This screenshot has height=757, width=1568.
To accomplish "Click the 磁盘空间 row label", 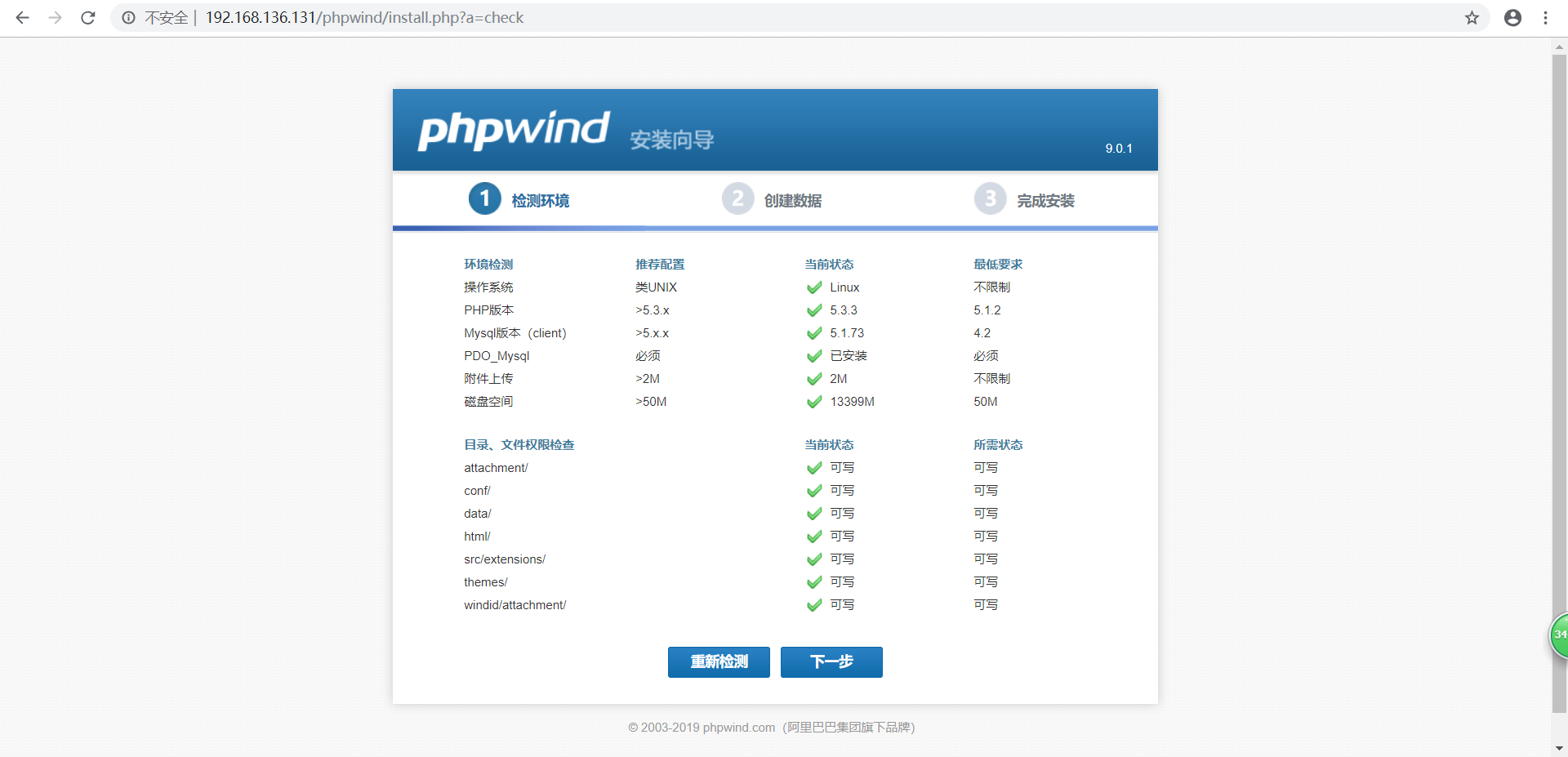I will point(488,402).
